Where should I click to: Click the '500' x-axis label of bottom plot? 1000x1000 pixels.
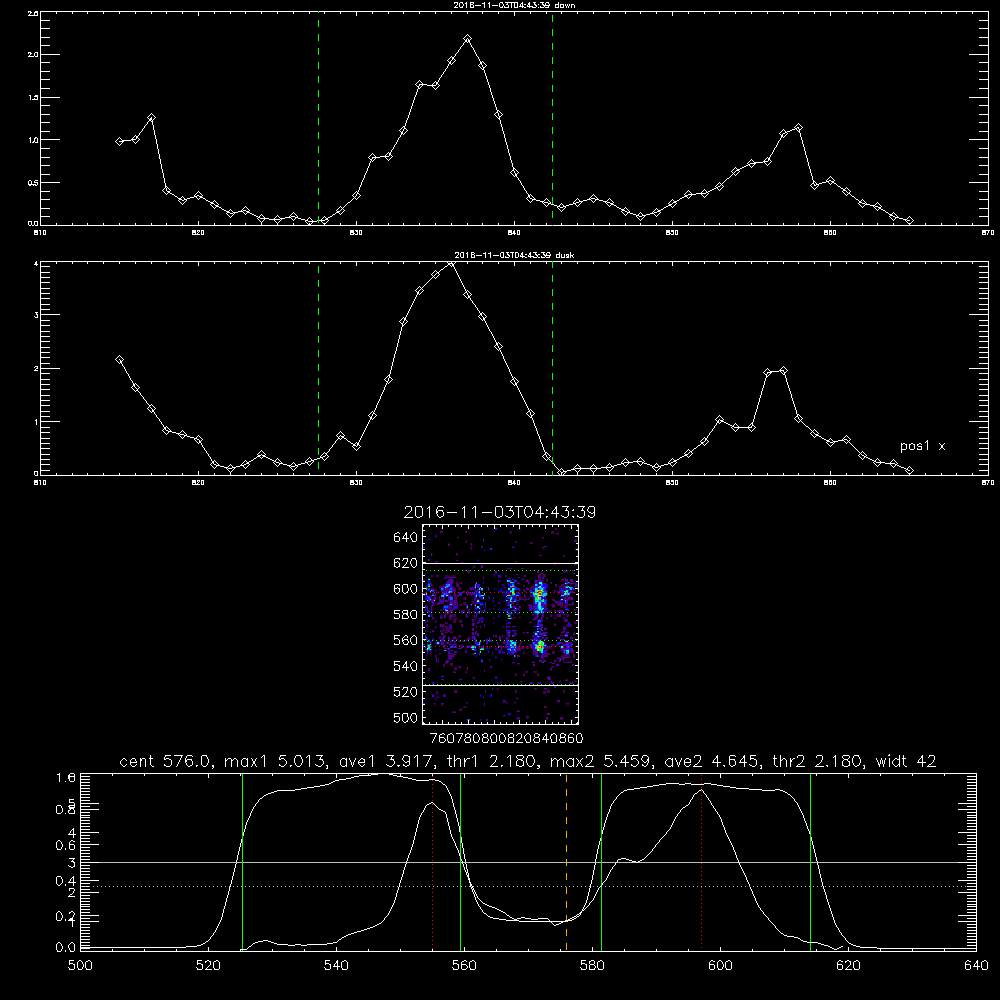coord(80,966)
